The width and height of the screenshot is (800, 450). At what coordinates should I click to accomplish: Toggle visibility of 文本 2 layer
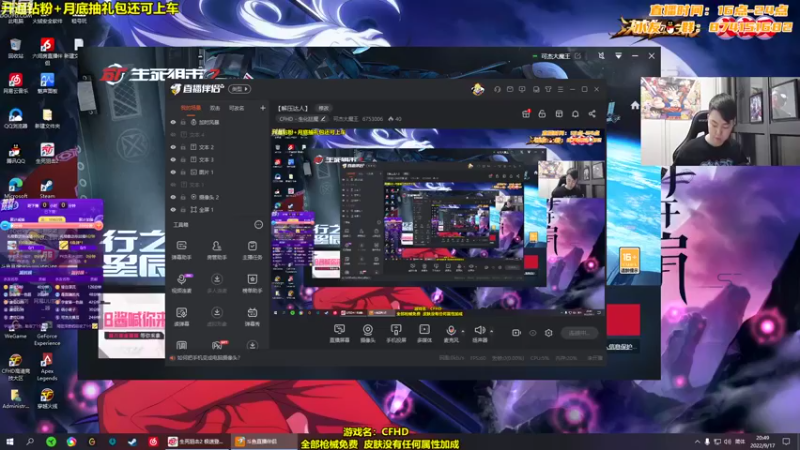pos(173,147)
